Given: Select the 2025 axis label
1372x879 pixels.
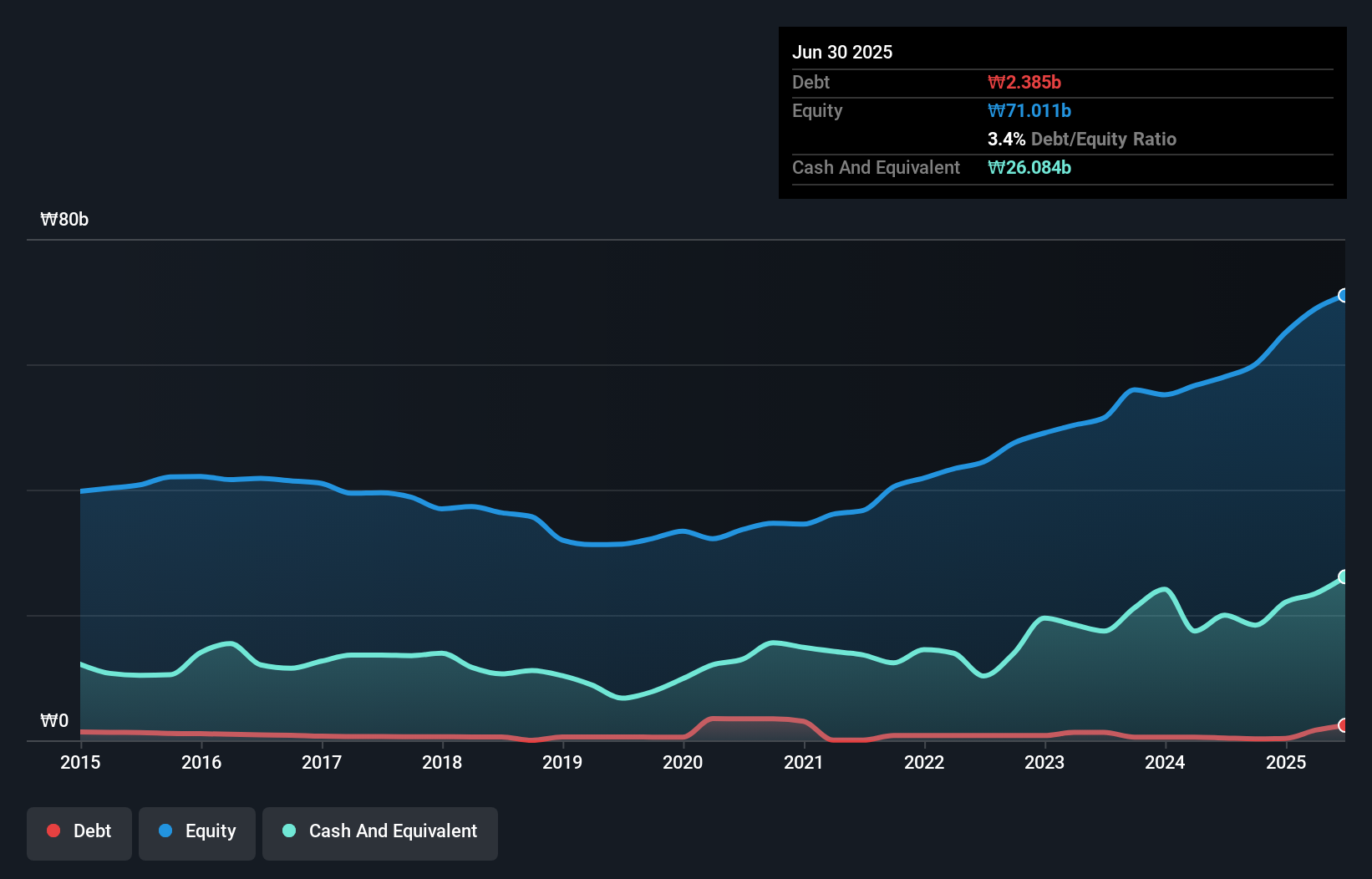Looking at the screenshot, I should click(x=1286, y=762).
